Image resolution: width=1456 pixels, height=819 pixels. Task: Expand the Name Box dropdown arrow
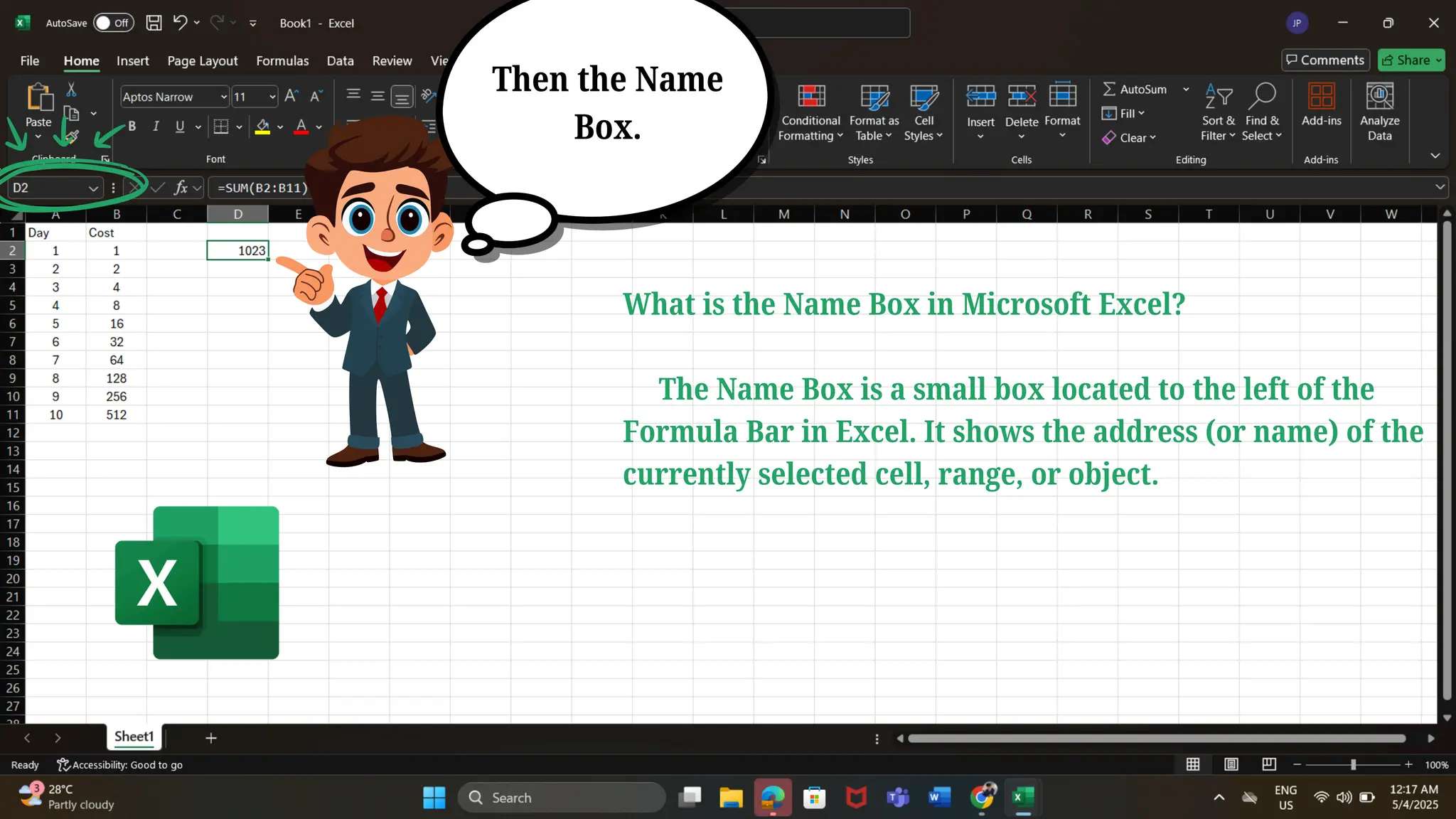(x=93, y=188)
